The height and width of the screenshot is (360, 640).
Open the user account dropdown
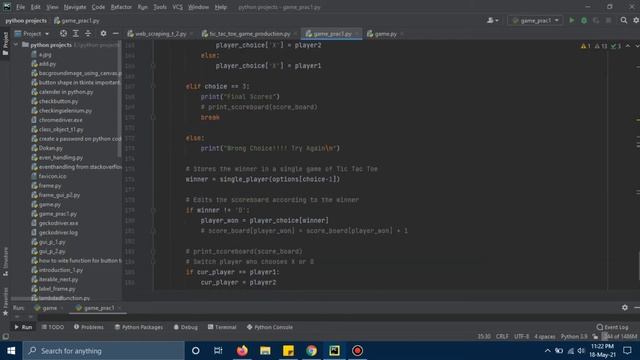click(x=493, y=20)
